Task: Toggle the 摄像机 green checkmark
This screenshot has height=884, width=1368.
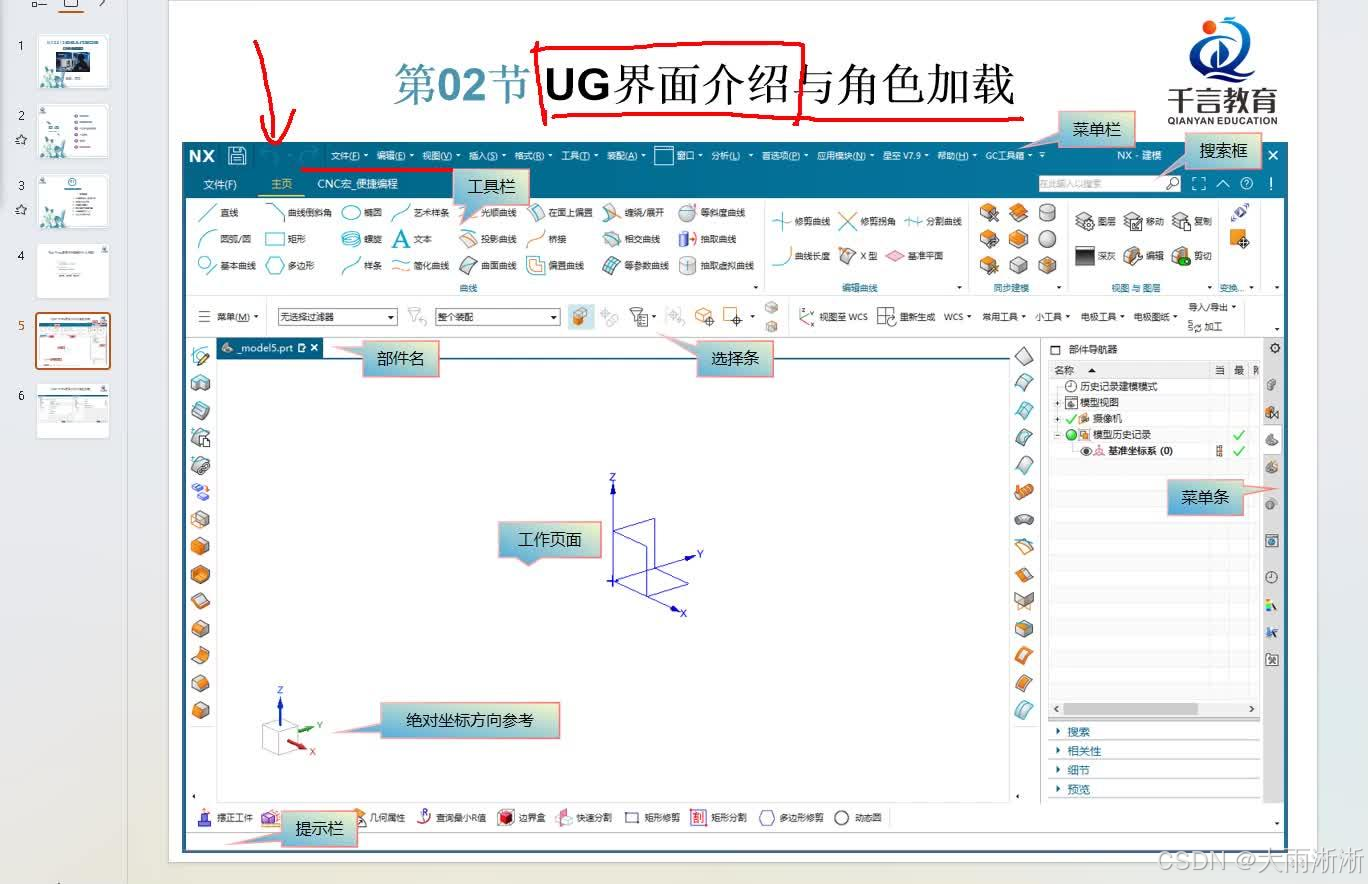Action: pyautogui.click(x=1071, y=418)
